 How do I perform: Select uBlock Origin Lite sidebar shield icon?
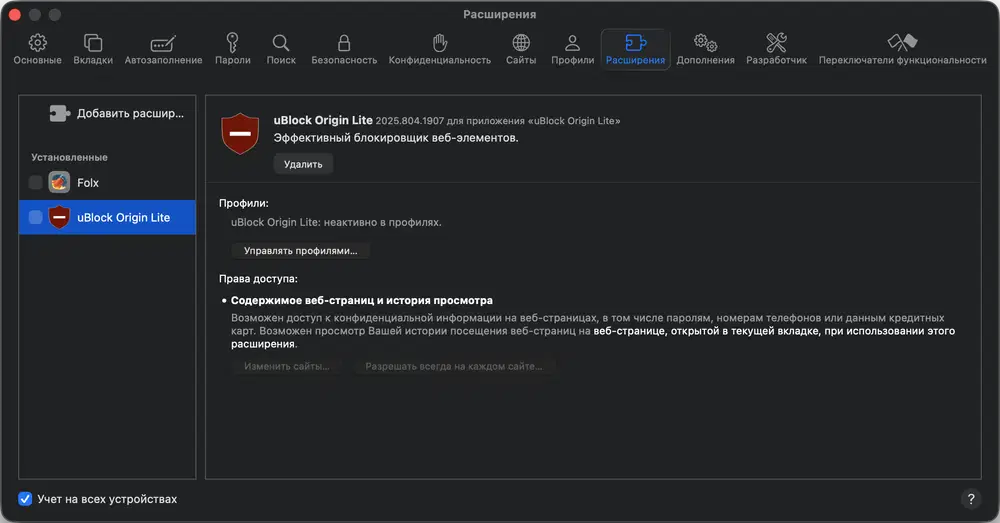pyautogui.click(x=59, y=217)
